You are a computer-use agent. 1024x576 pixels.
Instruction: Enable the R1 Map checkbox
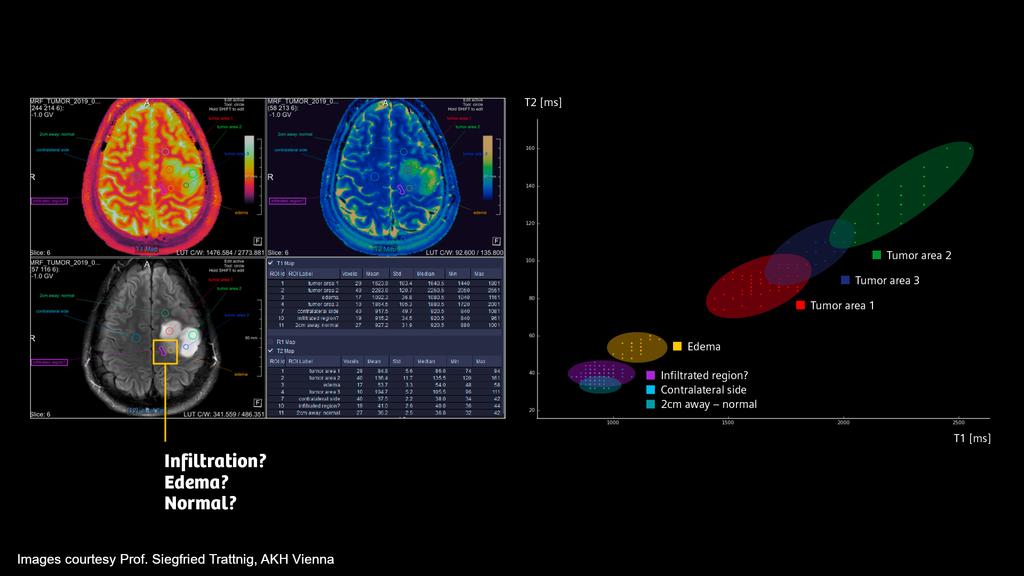[271, 342]
